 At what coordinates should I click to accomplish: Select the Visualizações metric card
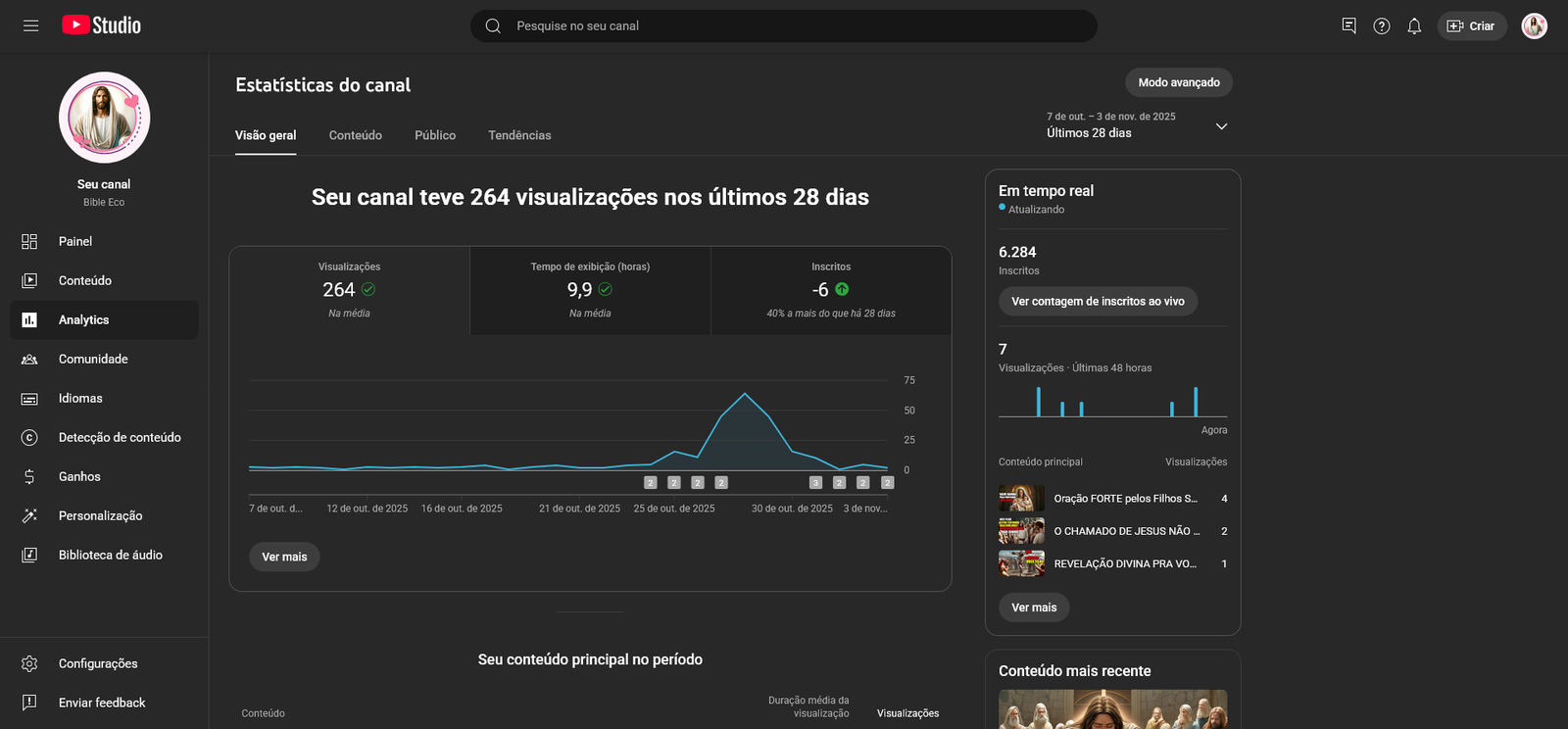350,290
